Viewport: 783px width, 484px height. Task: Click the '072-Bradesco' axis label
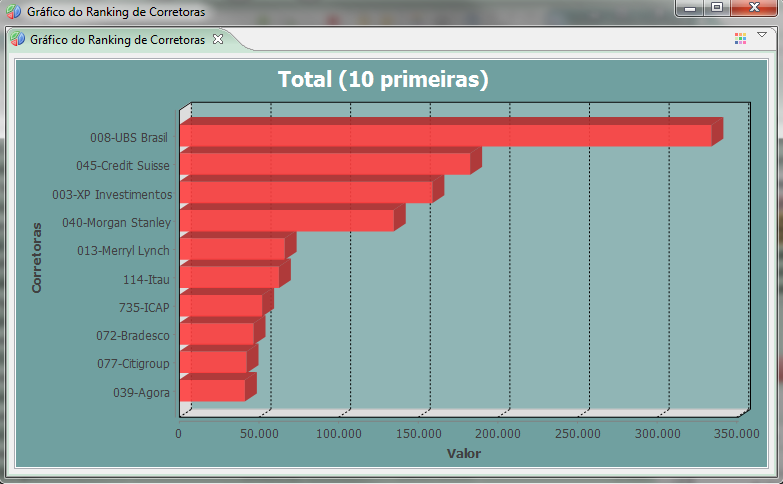[133, 335]
